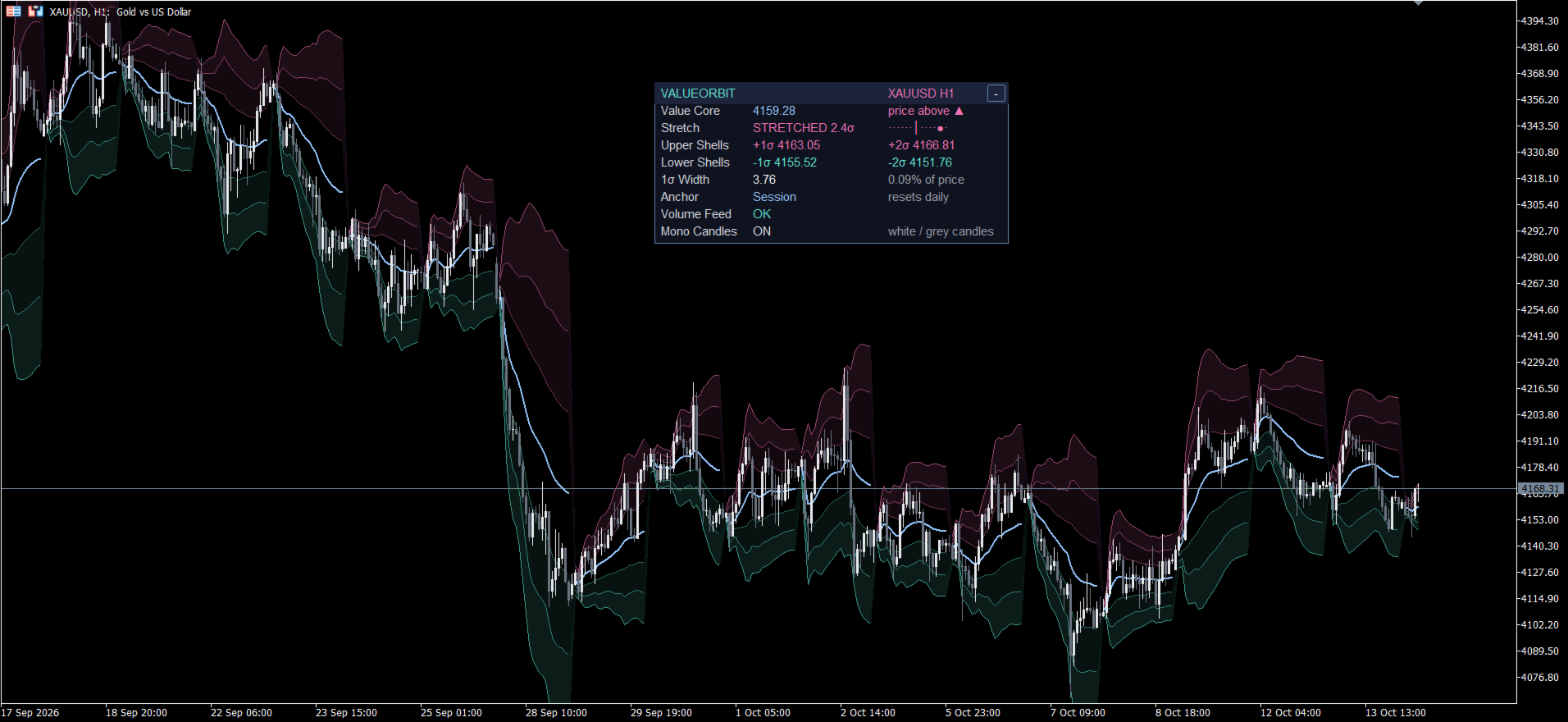Click the 1 Oct 05:00 time axis label
Screen dimensions: 1568x722
click(763, 712)
